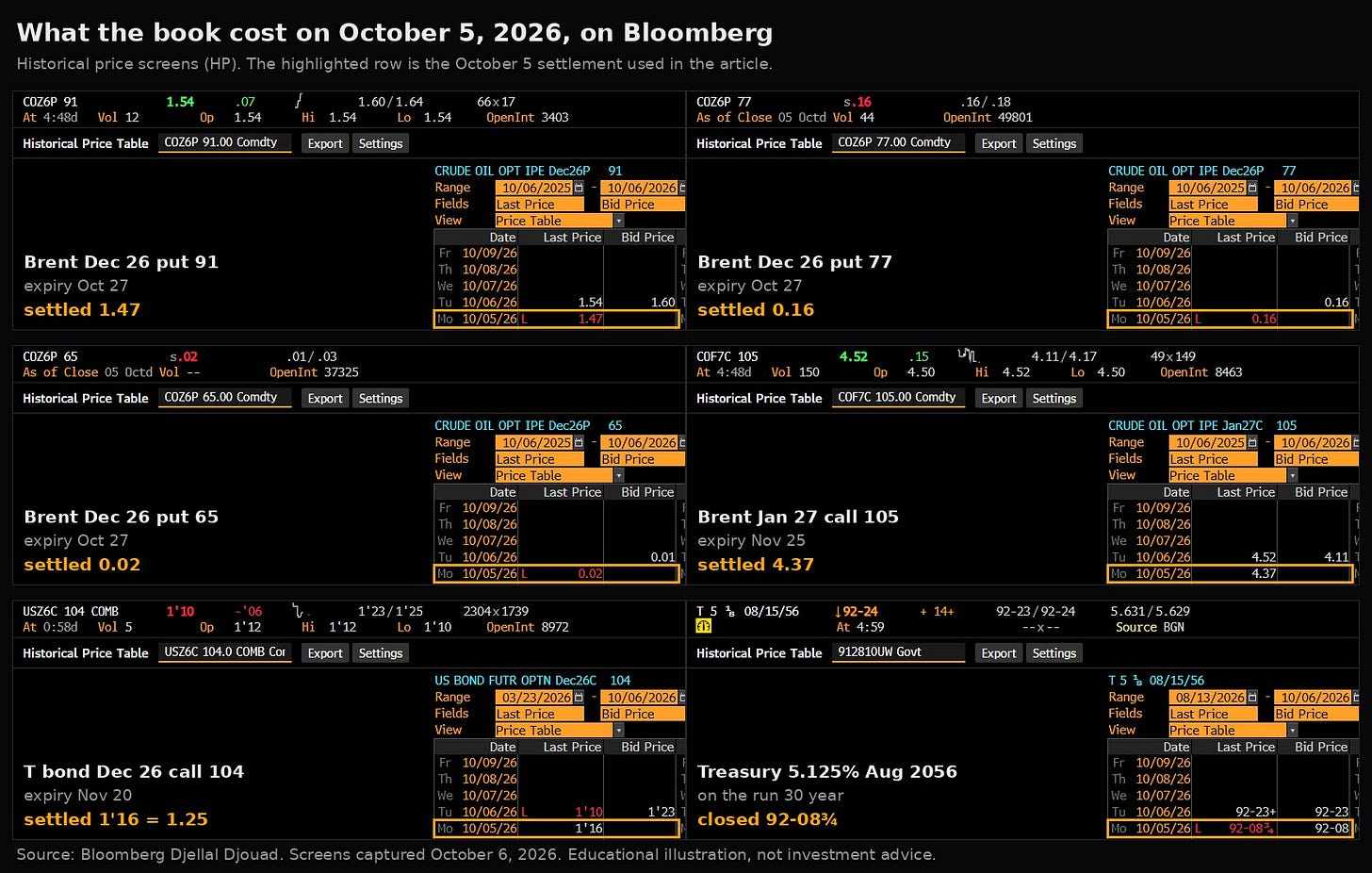
Task: Select highlighted 10/05/26 row with 4.37
Action: pos(1230,573)
